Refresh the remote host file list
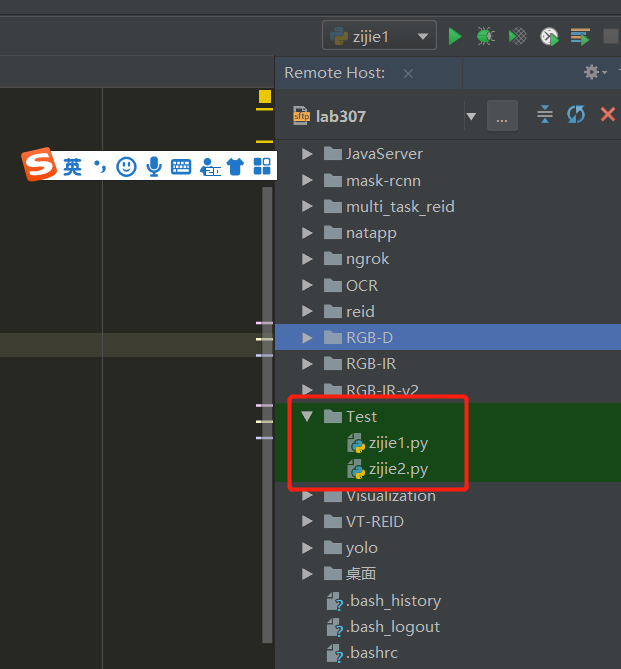 click(576, 114)
